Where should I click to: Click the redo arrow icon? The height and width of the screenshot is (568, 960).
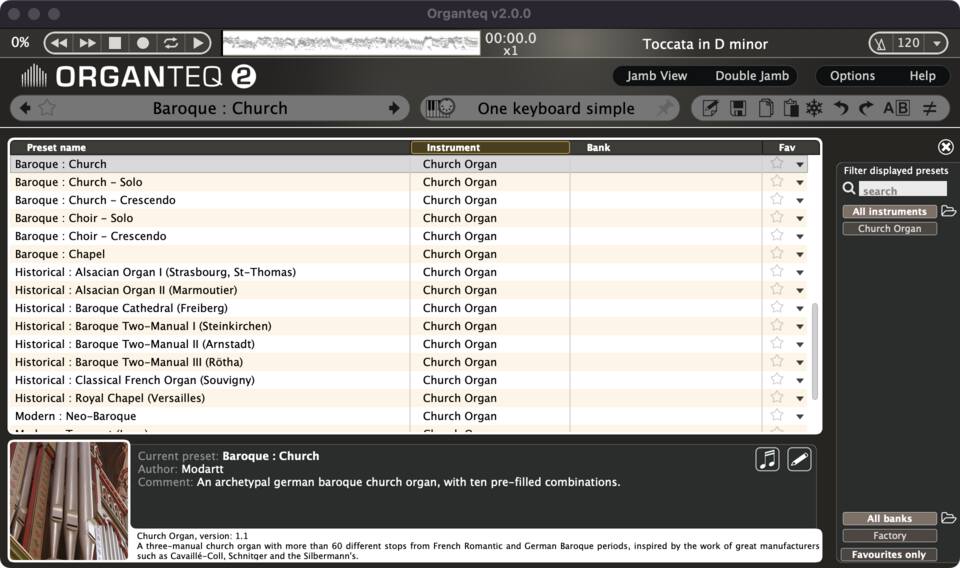coord(866,108)
